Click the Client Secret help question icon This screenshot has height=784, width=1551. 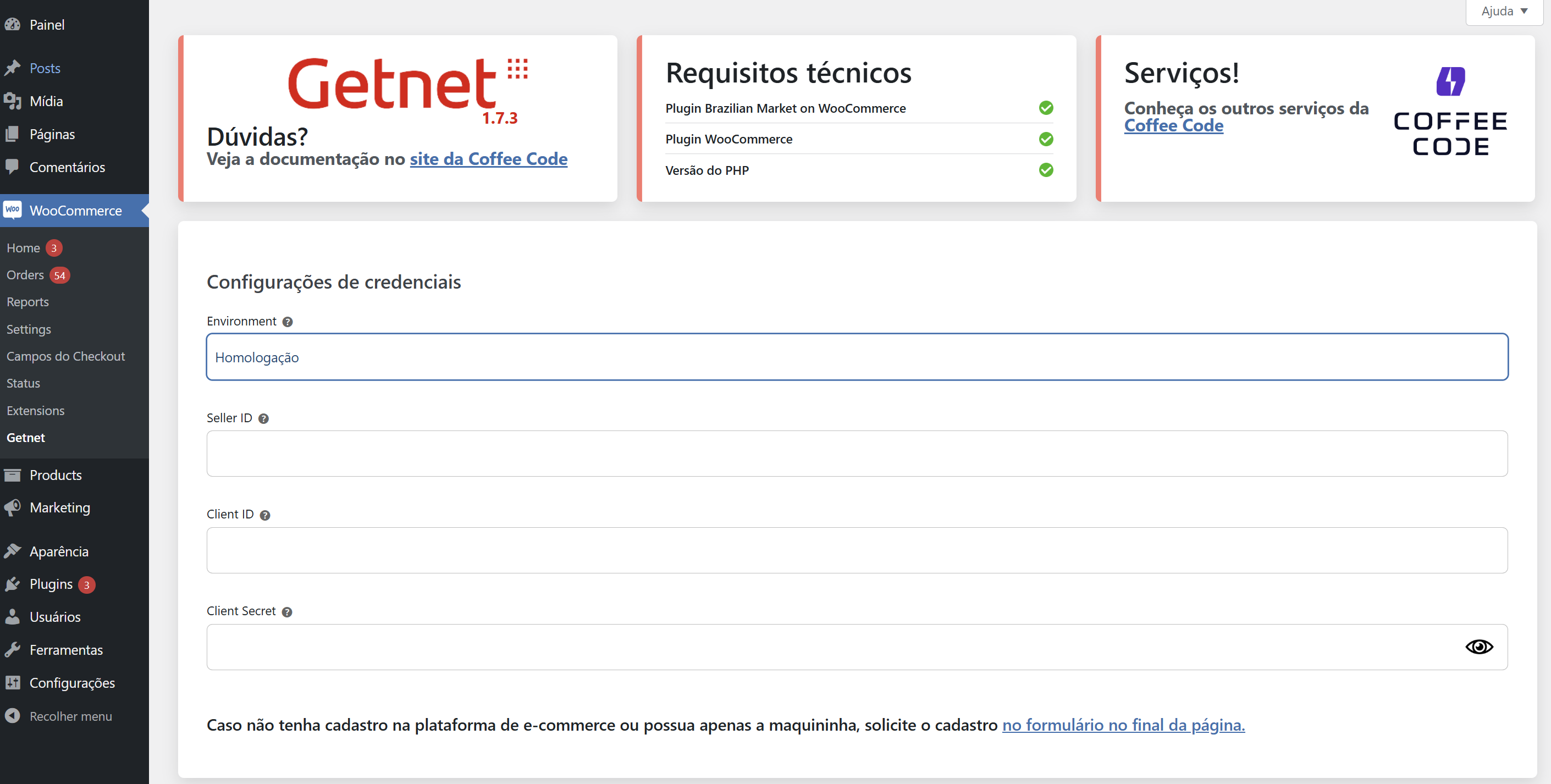[287, 612]
